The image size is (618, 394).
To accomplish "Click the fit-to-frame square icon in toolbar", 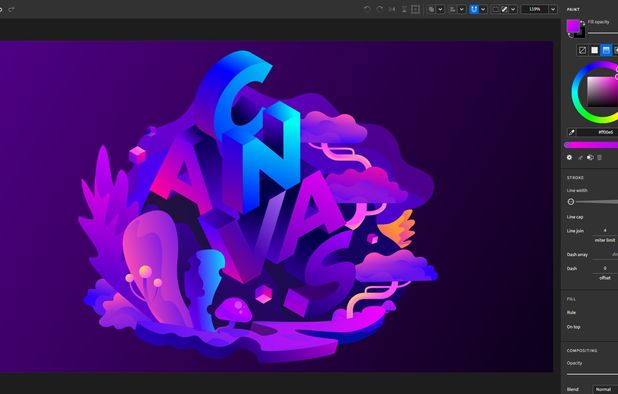I will 415,9.
